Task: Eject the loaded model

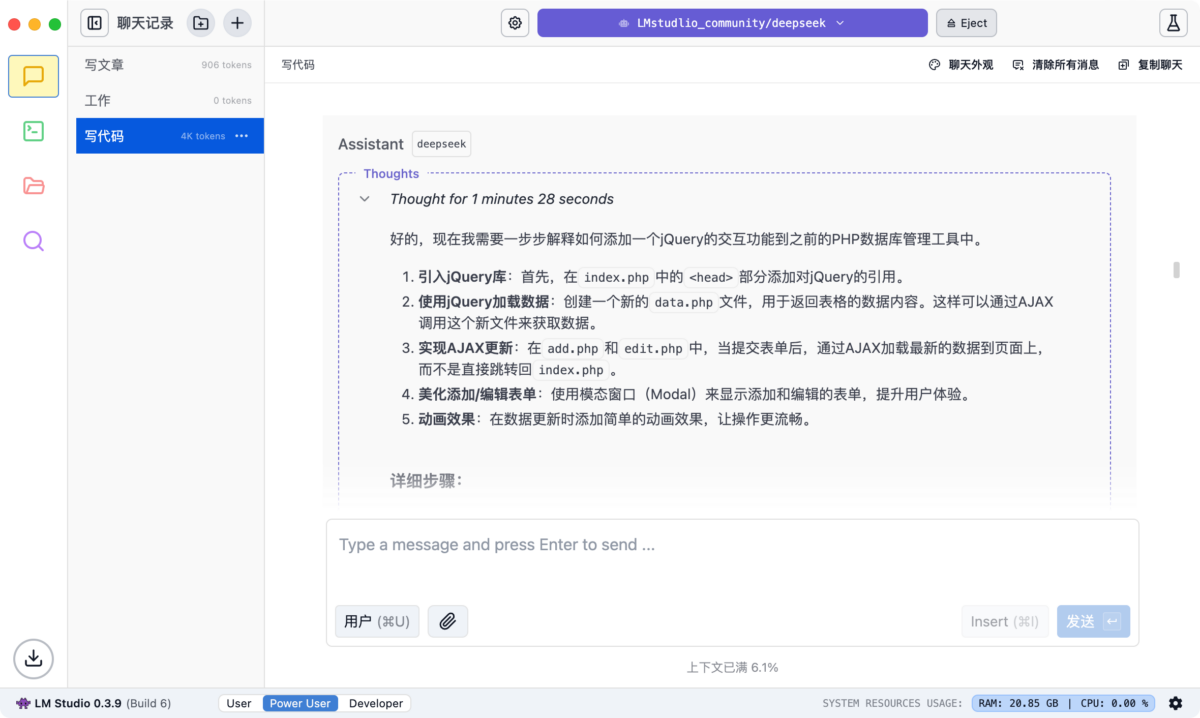Action: pos(966,23)
